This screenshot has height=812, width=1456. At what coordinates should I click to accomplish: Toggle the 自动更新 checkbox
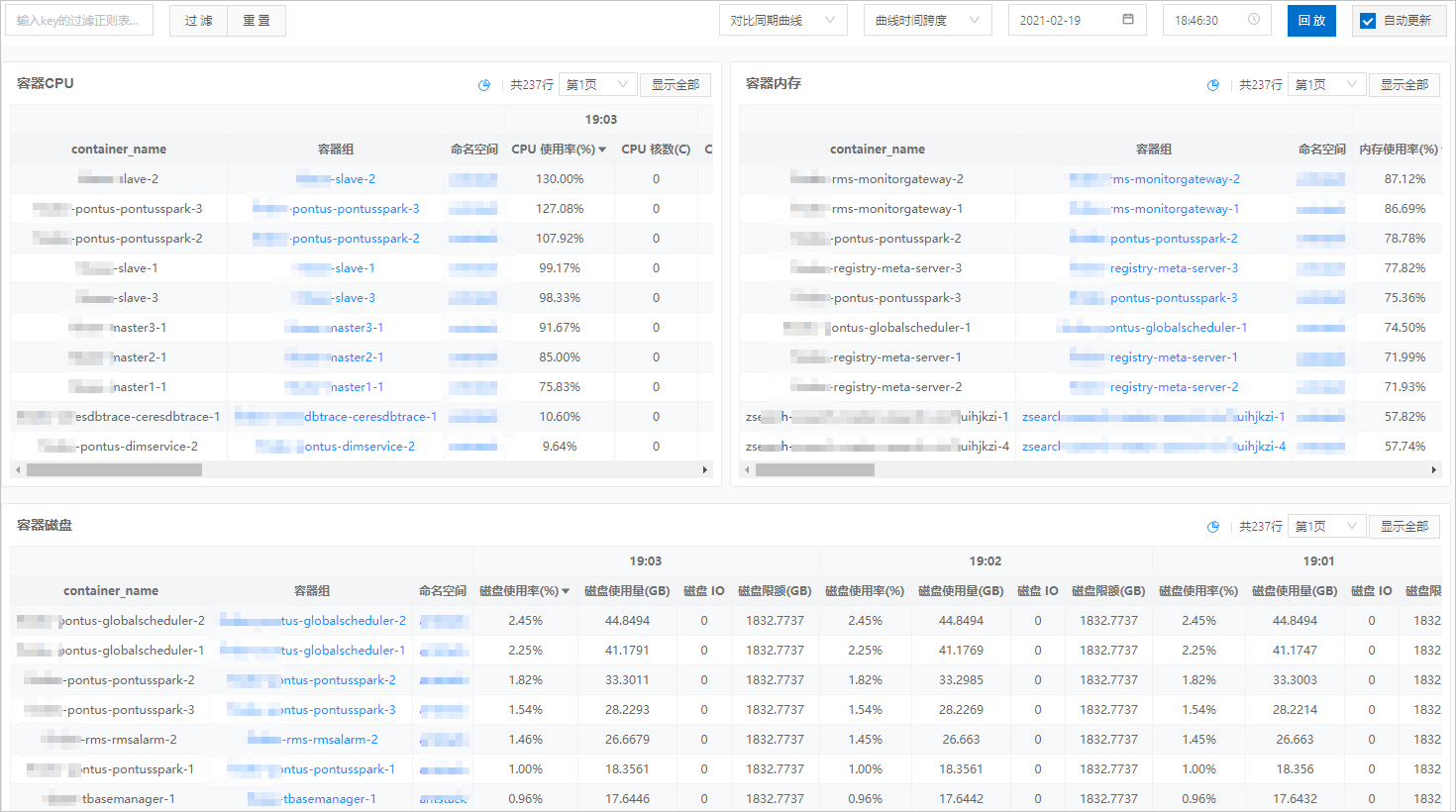(x=1368, y=21)
